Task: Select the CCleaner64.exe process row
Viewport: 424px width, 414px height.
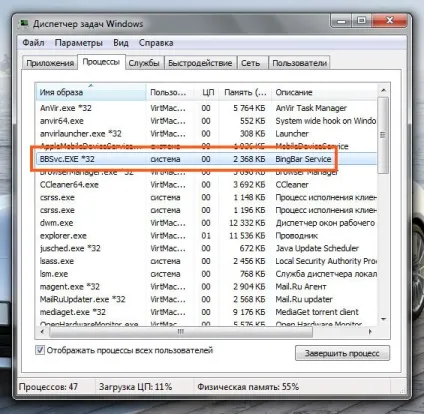Action: pyautogui.click(x=206, y=185)
